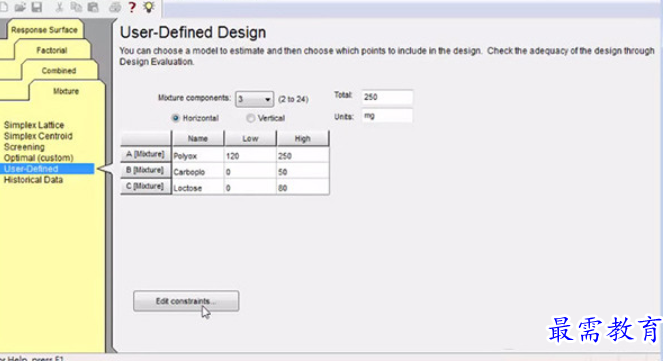Image resolution: width=670 pixels, height=361 pixels.
Task: Click the B [Mixture] row header
Action: click(x=146, y=170)
